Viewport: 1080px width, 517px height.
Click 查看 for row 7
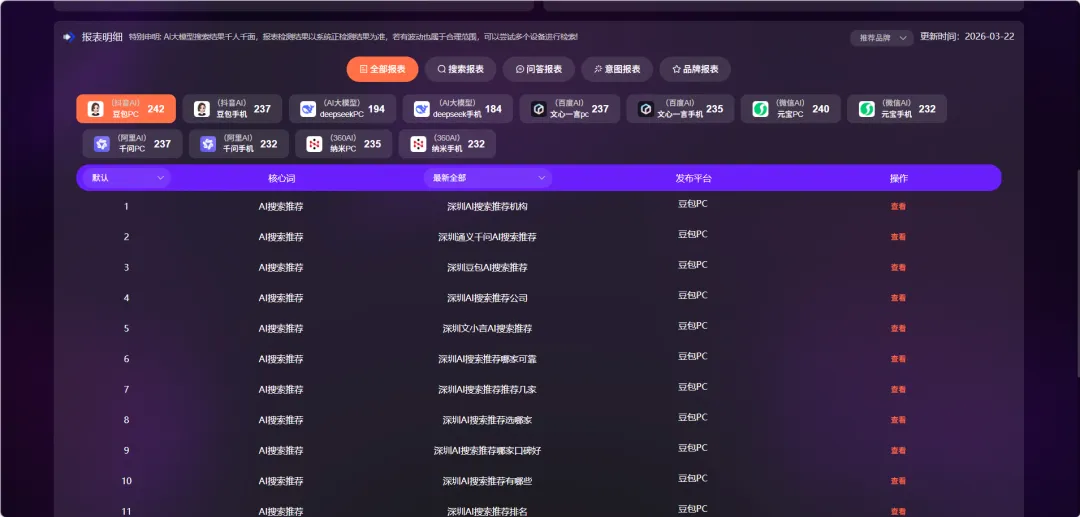click(x=898, y=390)
